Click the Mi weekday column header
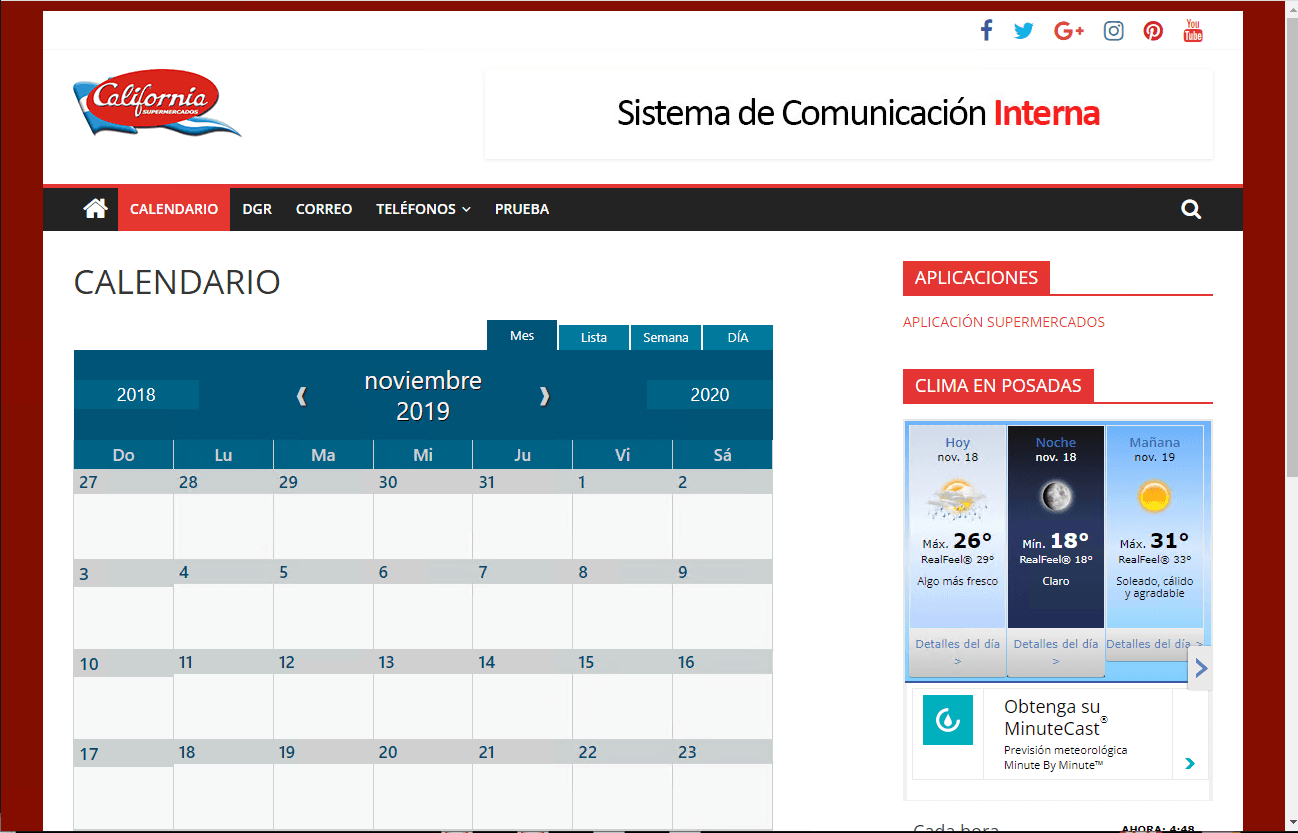 click(x=423, y=455)
